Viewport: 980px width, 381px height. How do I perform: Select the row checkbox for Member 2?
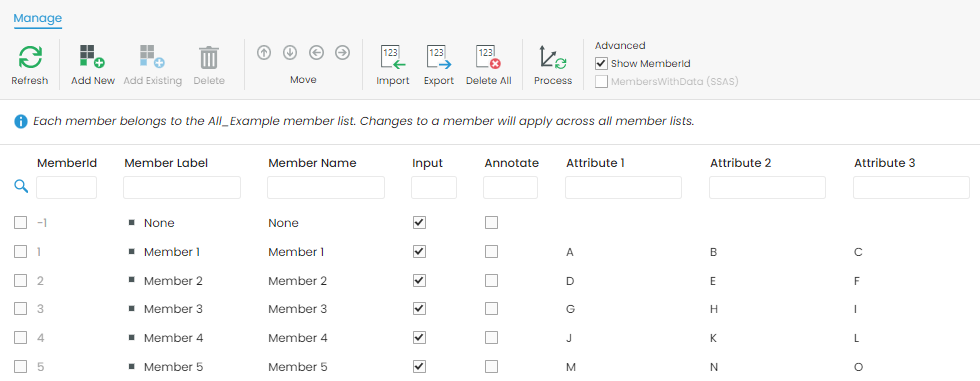[21, 280]
